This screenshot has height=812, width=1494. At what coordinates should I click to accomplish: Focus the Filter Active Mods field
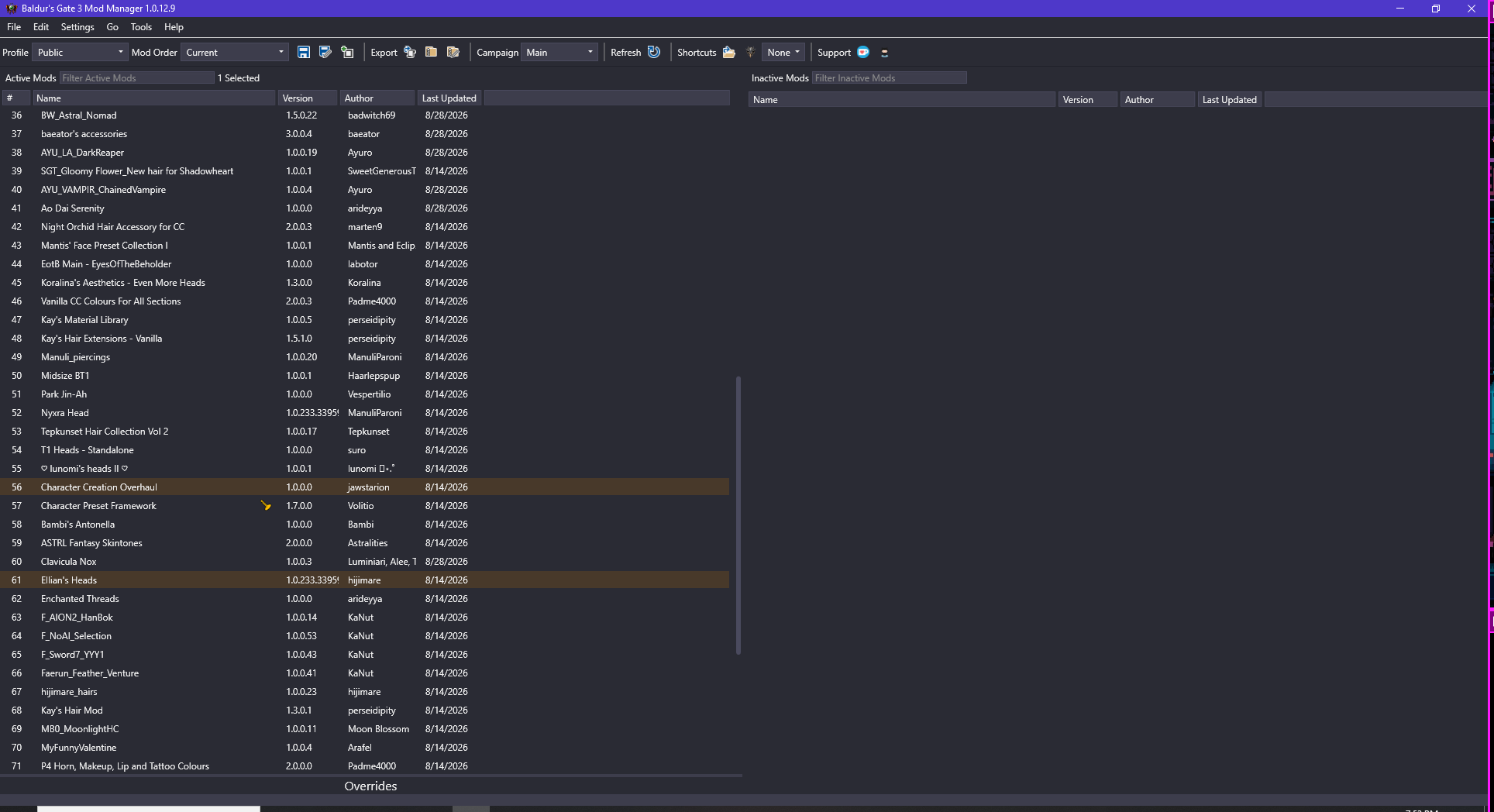click(x=136, y=77)
